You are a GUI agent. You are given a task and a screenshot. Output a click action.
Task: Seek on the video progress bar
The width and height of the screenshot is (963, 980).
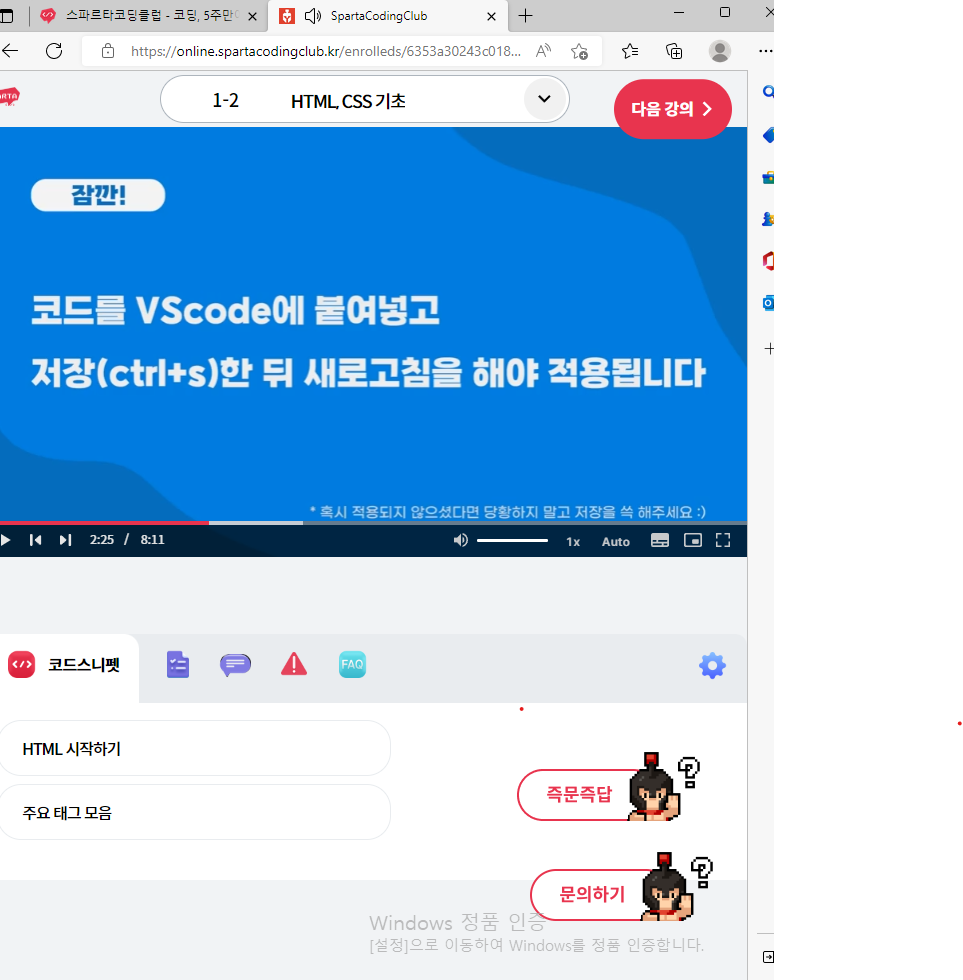(374, 522)
